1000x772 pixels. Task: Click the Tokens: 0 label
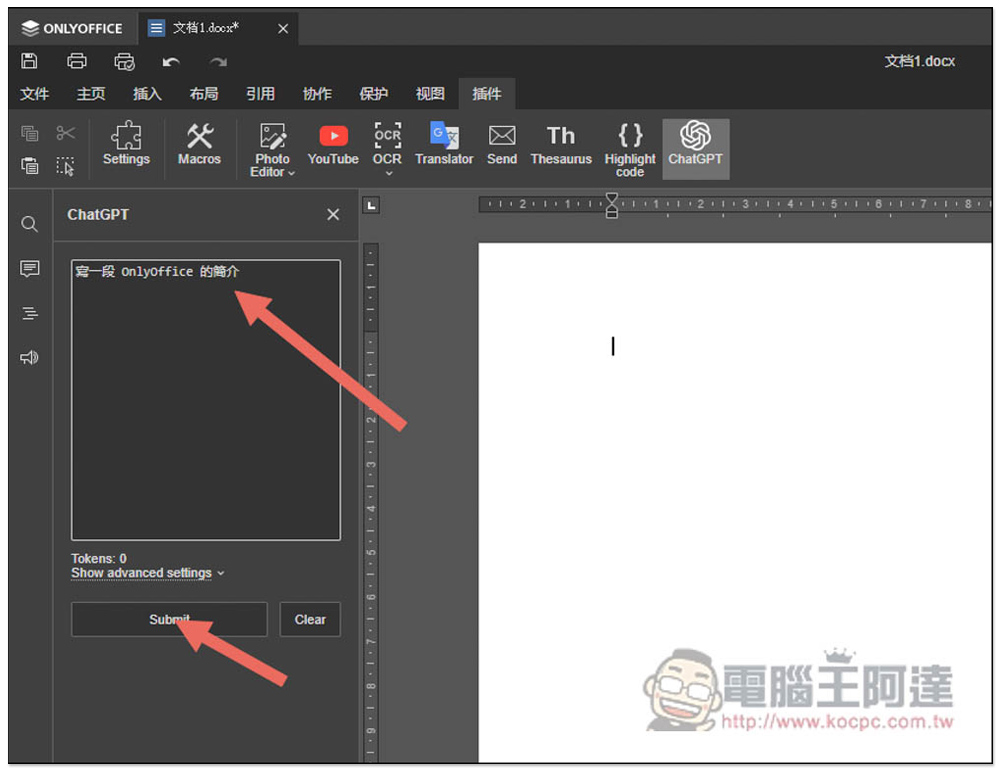99,559
